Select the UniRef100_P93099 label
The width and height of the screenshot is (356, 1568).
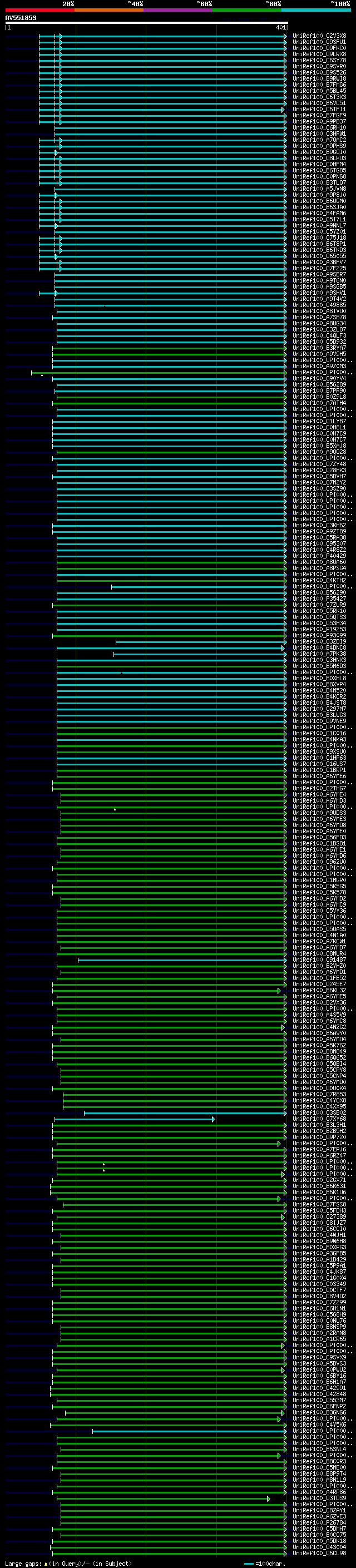tap(319, 635)
